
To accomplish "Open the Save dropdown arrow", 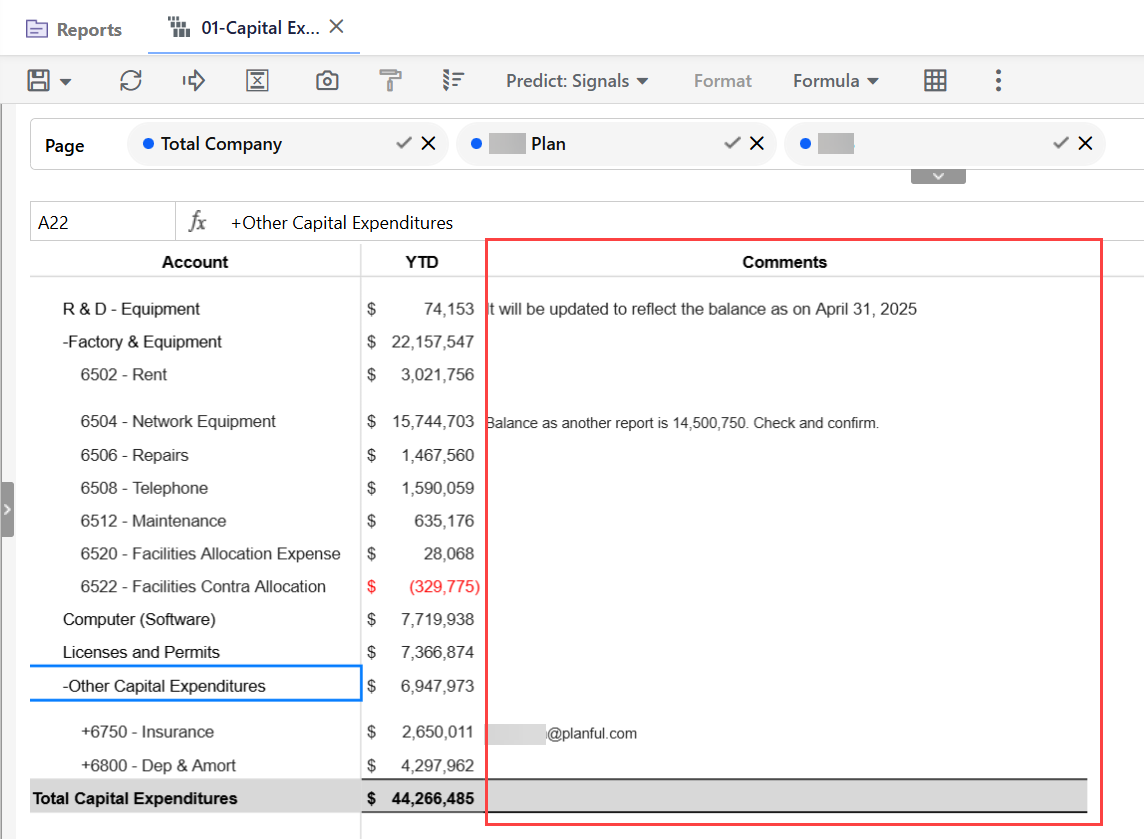I will pyautogui.click(x=66, y=82).
